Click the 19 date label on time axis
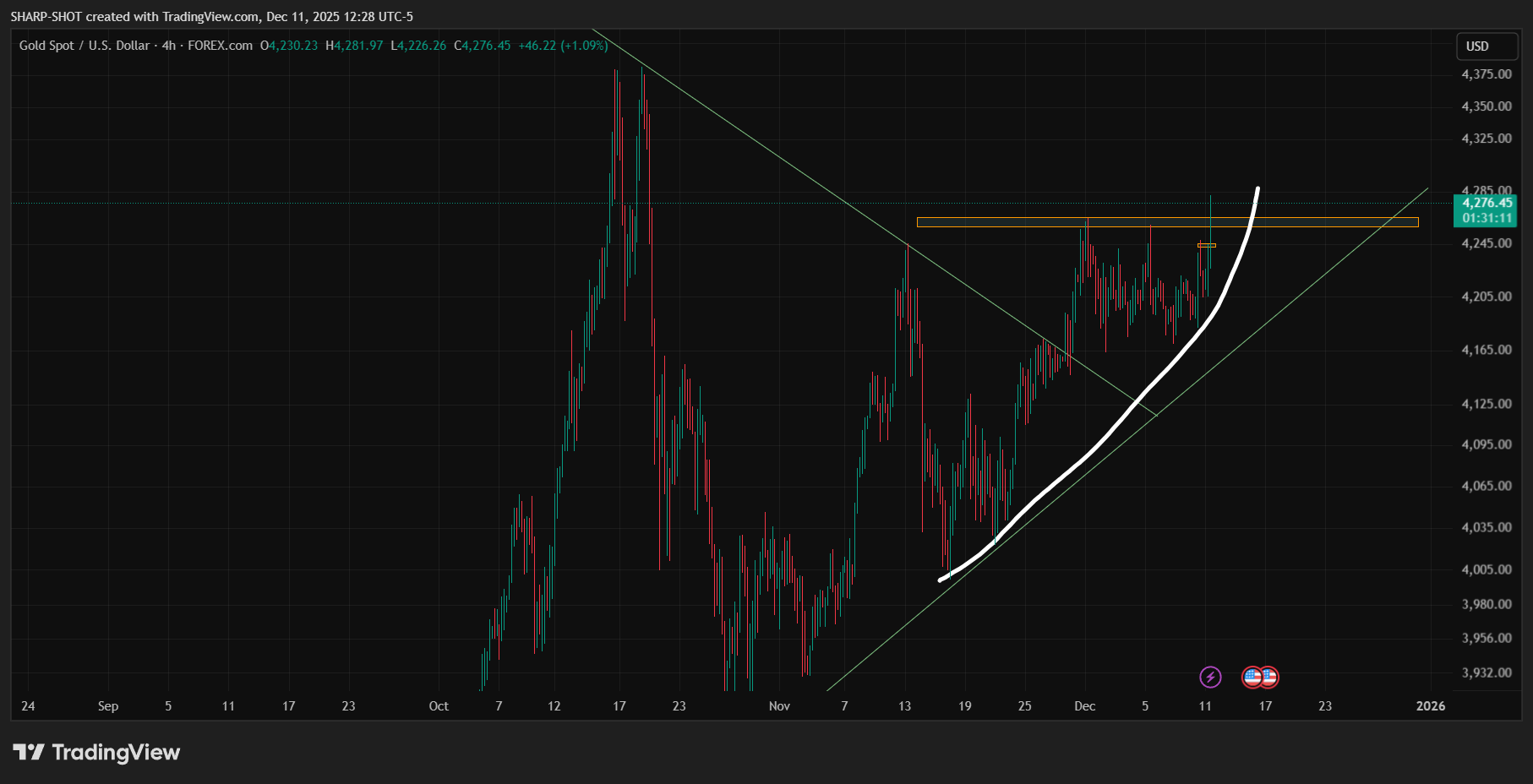This screenshot has width=1533, height=784. tap(965, 706)
